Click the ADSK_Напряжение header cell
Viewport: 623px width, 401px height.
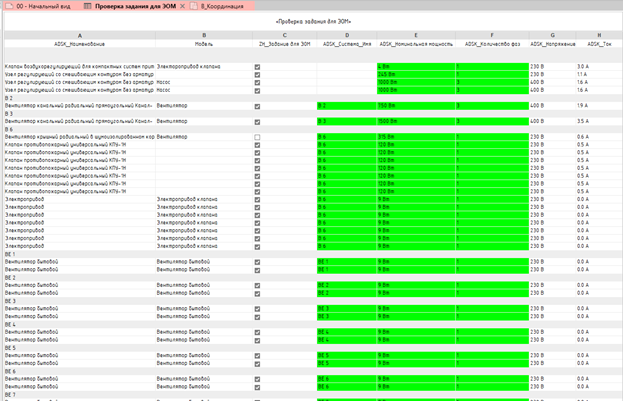pos(552,44)
